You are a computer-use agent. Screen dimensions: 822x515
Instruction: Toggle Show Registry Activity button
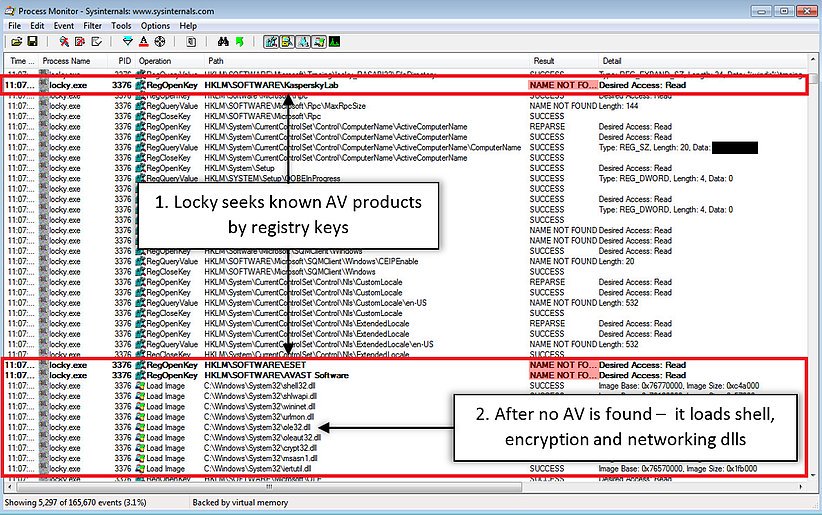point(271,41)
